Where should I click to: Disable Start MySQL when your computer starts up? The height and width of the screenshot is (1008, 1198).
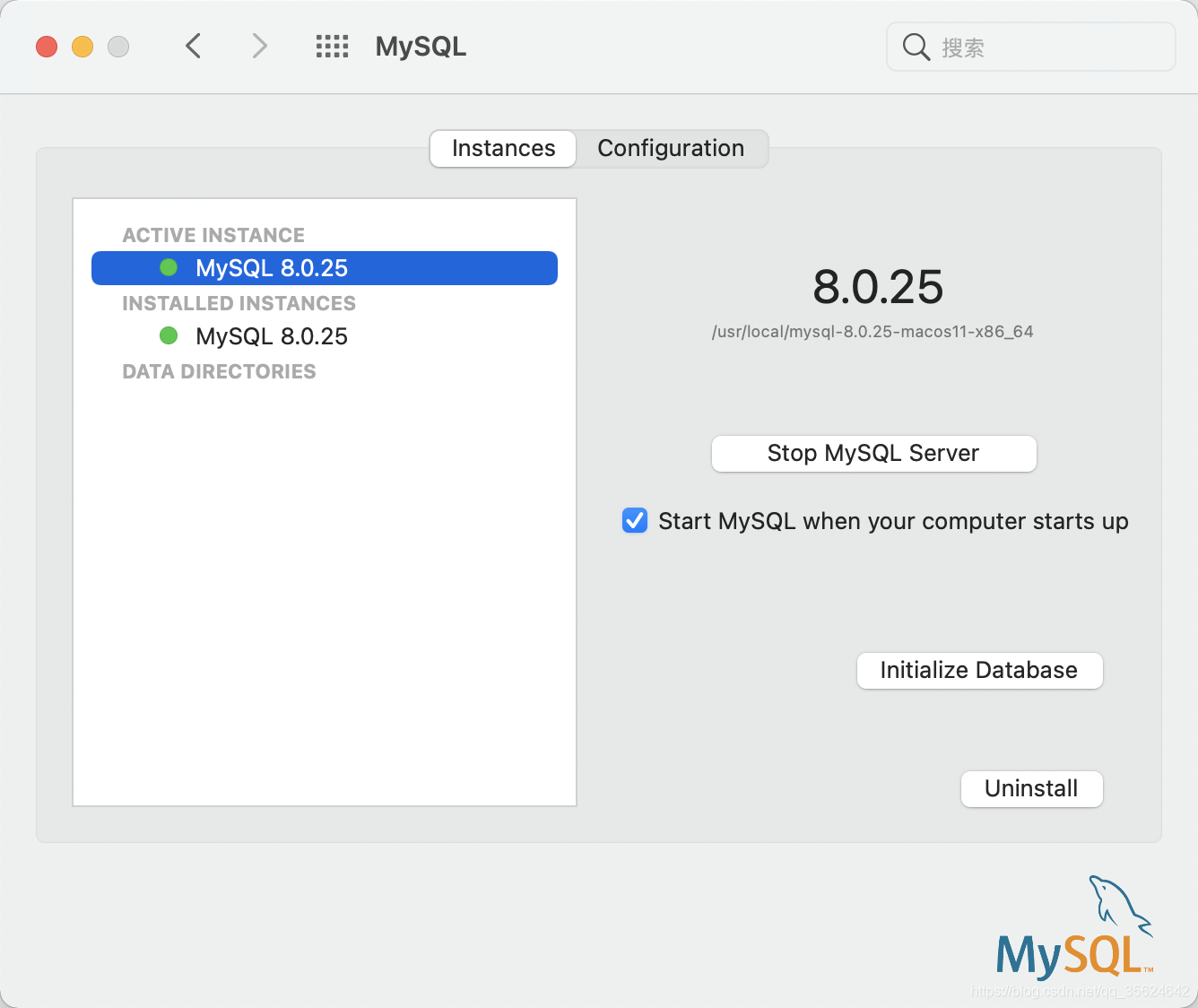tap(634, 520)
